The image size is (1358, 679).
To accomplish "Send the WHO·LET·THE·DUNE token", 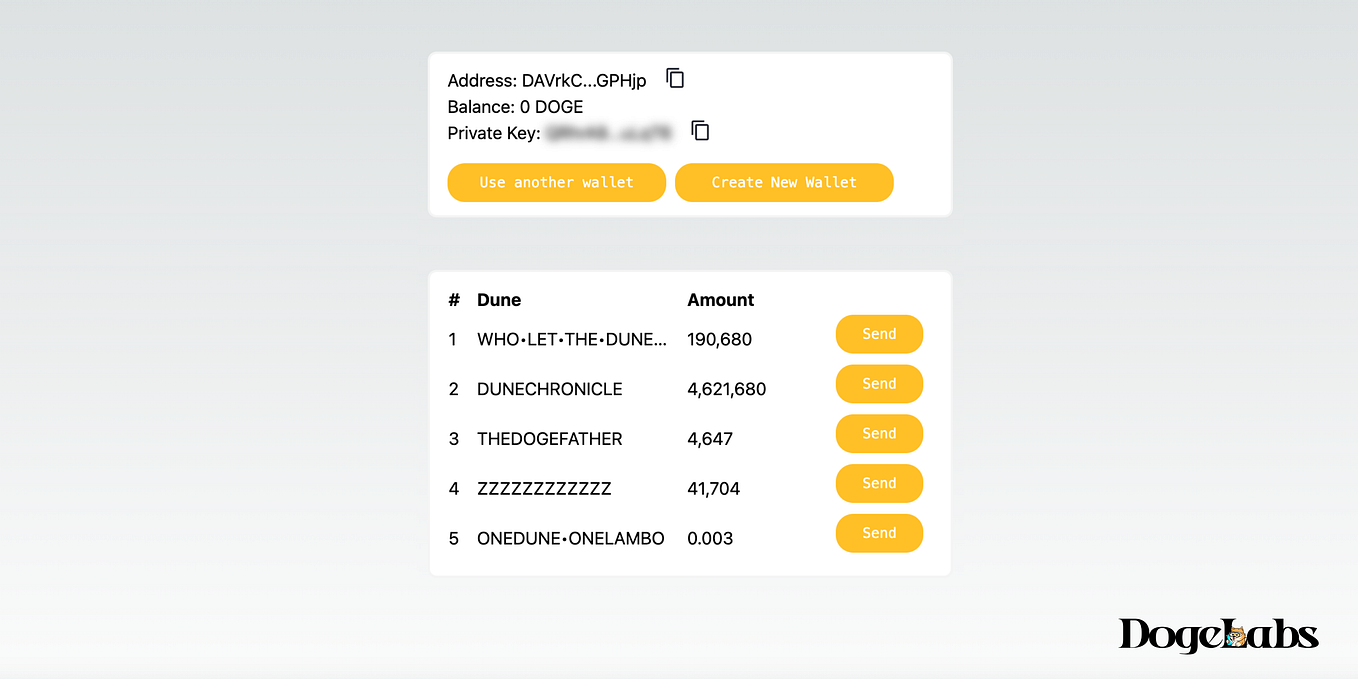I will coord(879,334).
